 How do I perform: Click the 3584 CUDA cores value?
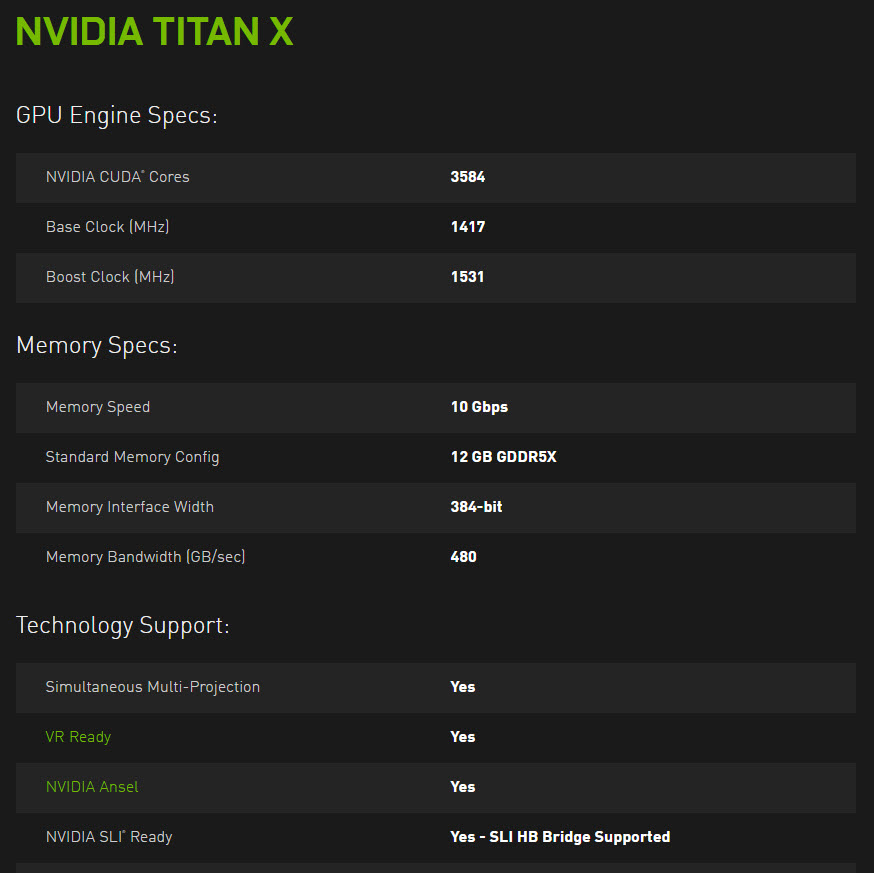coord(467,177)
